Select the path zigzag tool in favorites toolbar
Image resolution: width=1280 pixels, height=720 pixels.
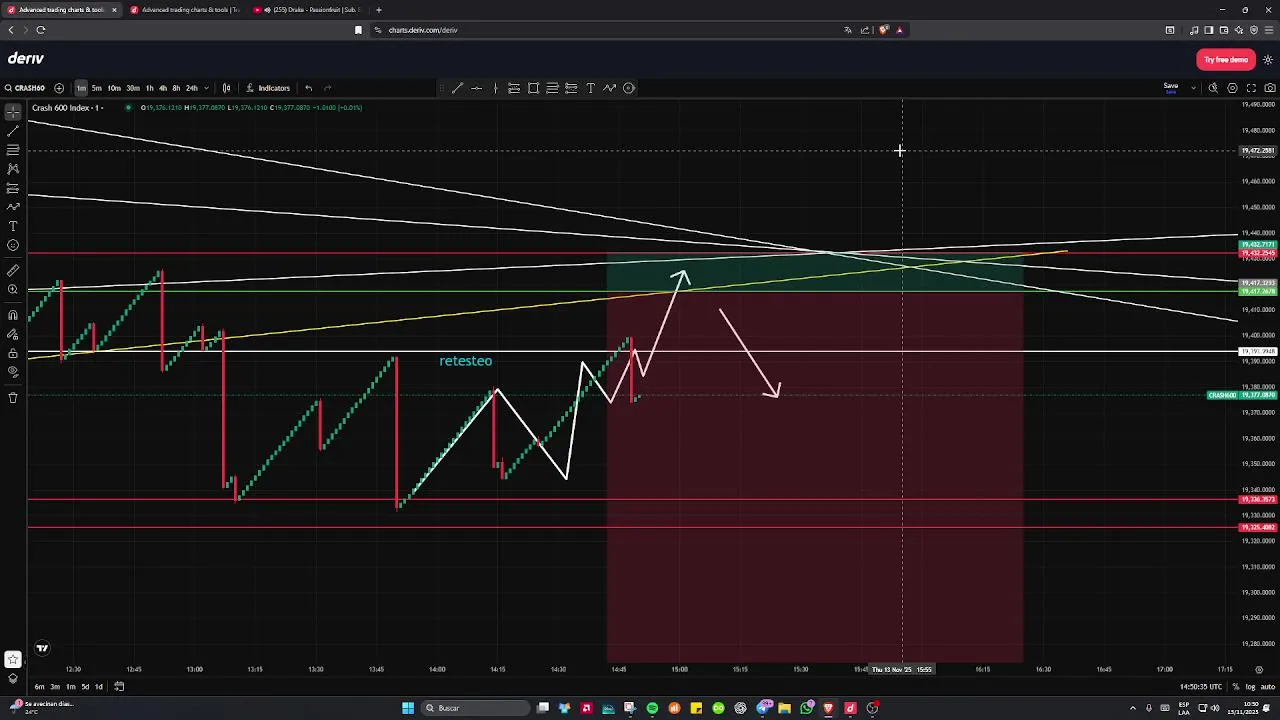(609, 88)
